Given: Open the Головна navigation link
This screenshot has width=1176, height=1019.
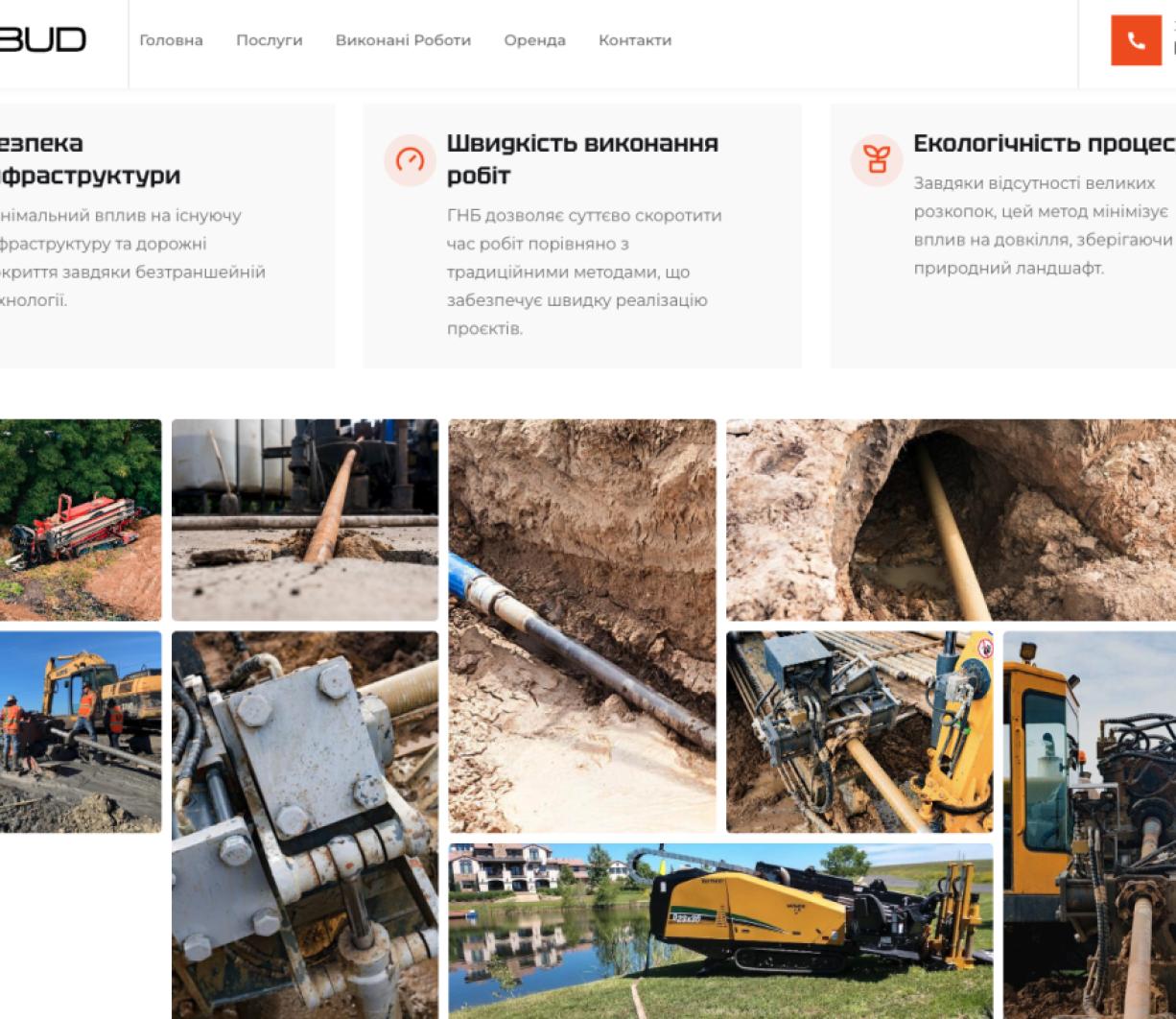Looking at the screenshot, I should pos(173,40).
